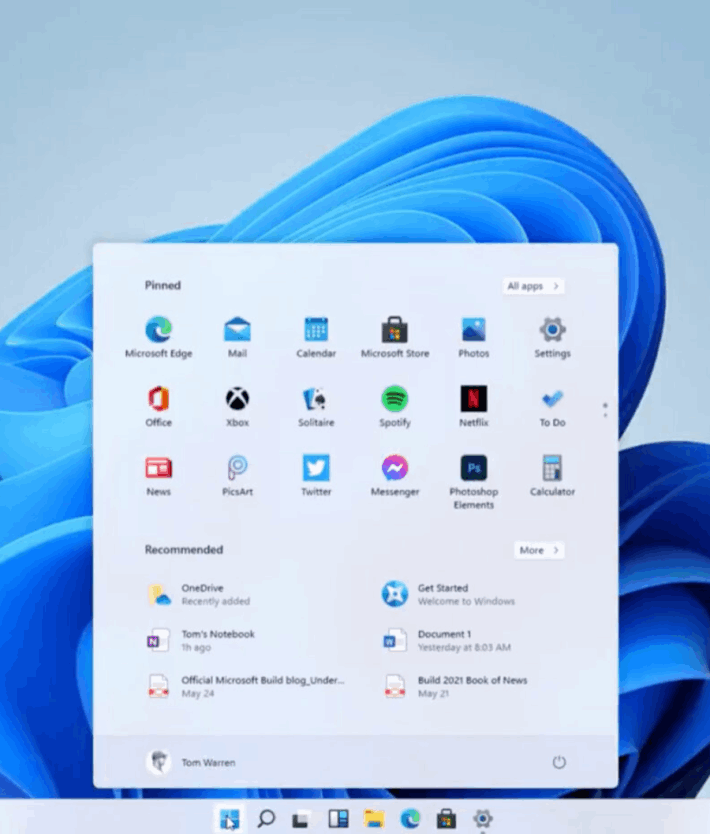This screenshot has height=834, width=710.
Task: Click the All apps button
Action: click(x=533, y=286)
